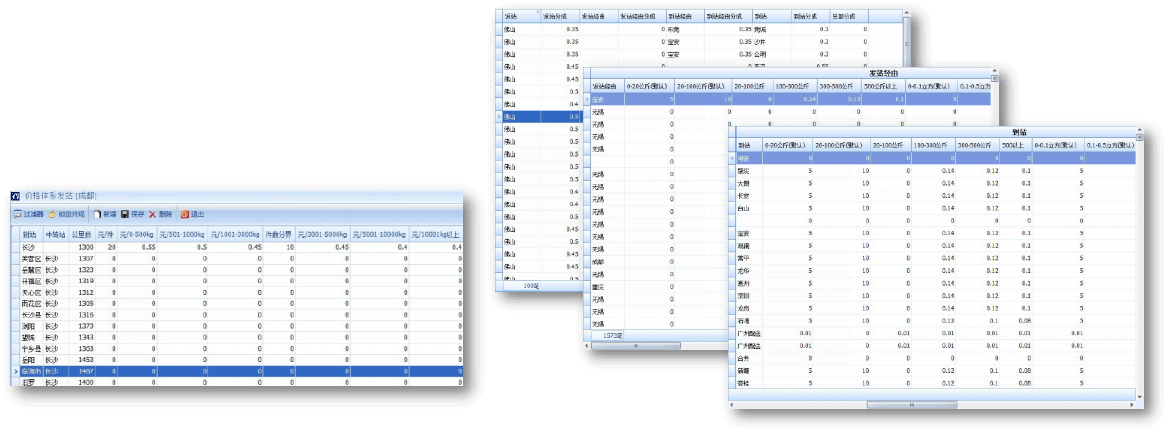Click the 过滤器 filter toolbar icon
The image size is (1168, 432).
coord(17,214)
